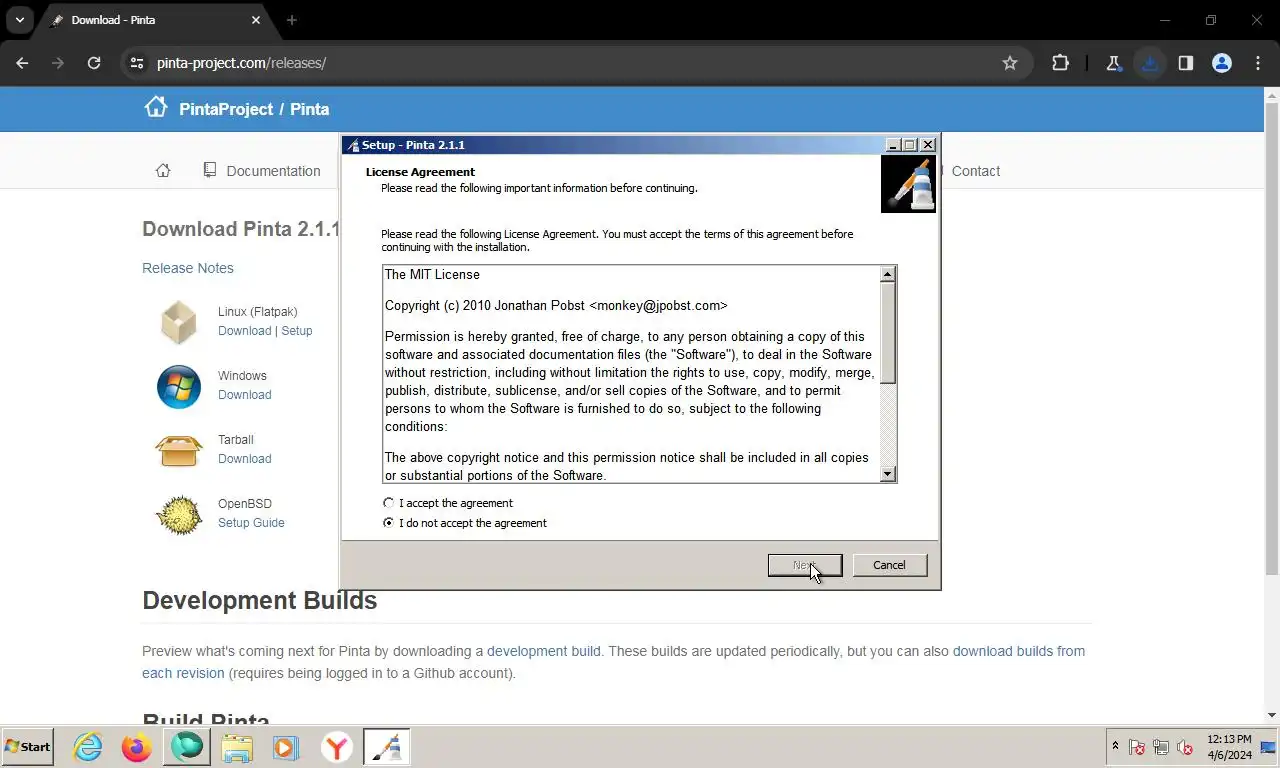
Task: Toggle the browser side panel
Action: (x=1186, y=63)
